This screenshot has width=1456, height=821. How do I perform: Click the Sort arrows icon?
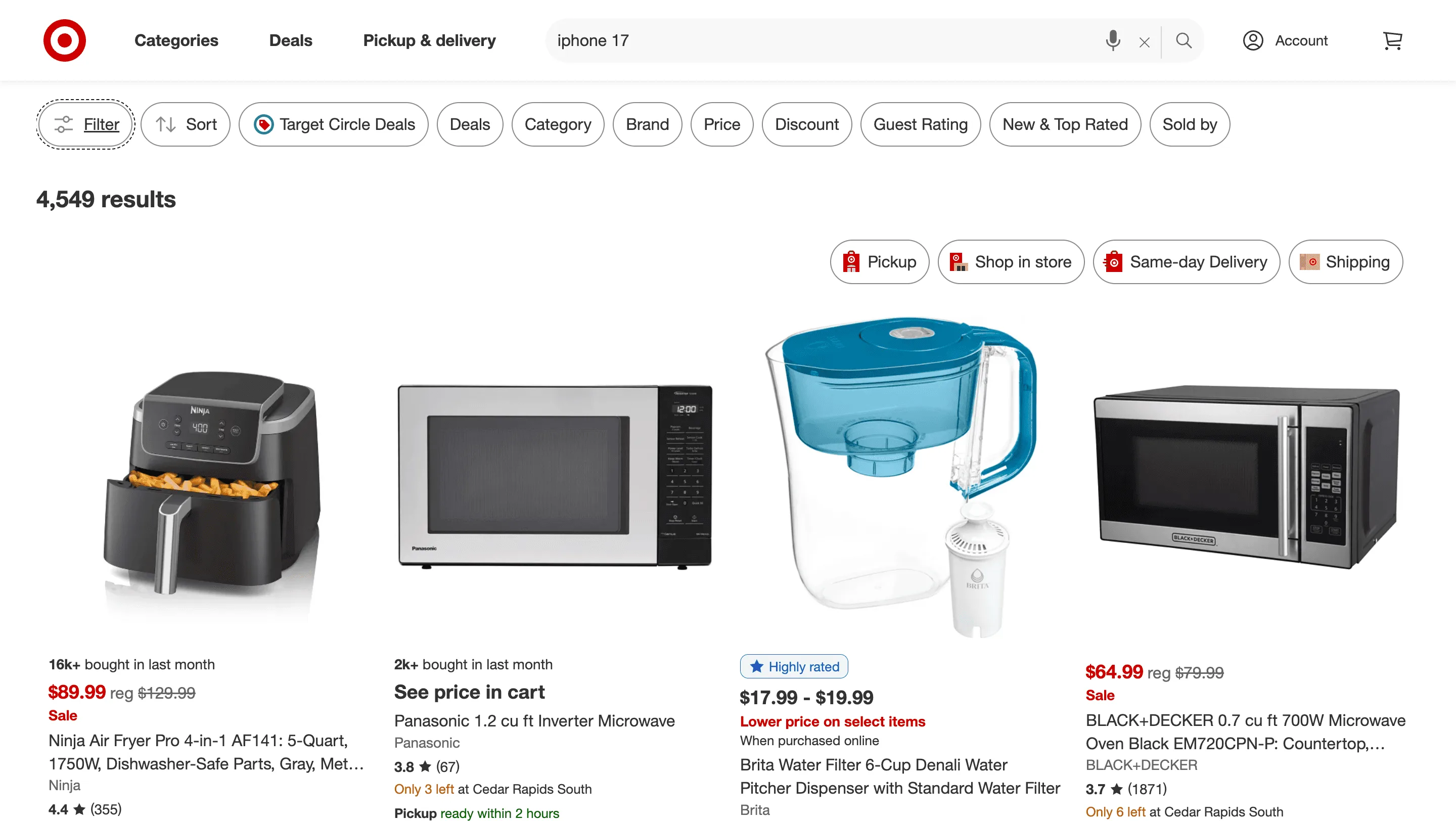point(167,124)
